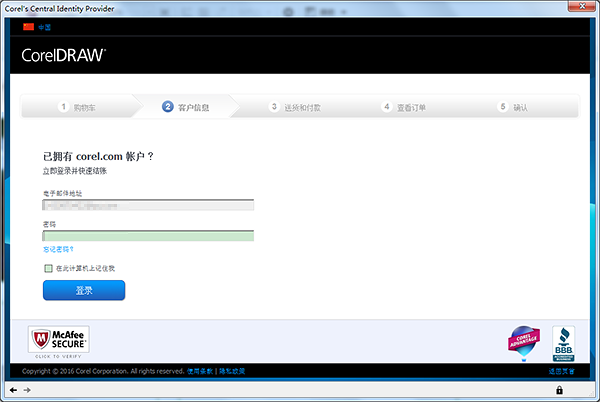This screenshot has height=402, width=600.
Task: Open the 使用条款 footer link
Action: pos(200,371)
